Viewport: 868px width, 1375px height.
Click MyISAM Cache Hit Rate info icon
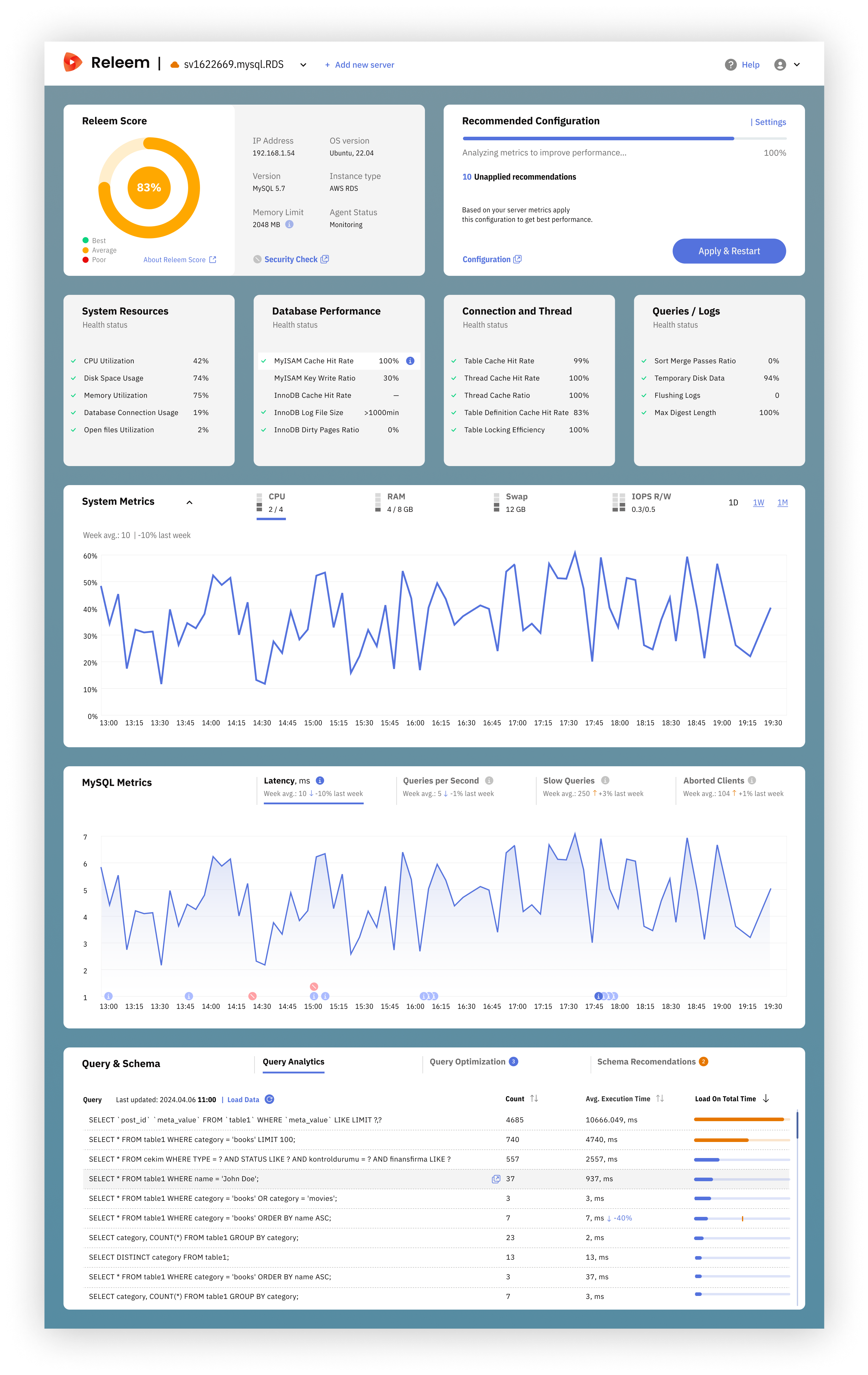tap(410, 361)
